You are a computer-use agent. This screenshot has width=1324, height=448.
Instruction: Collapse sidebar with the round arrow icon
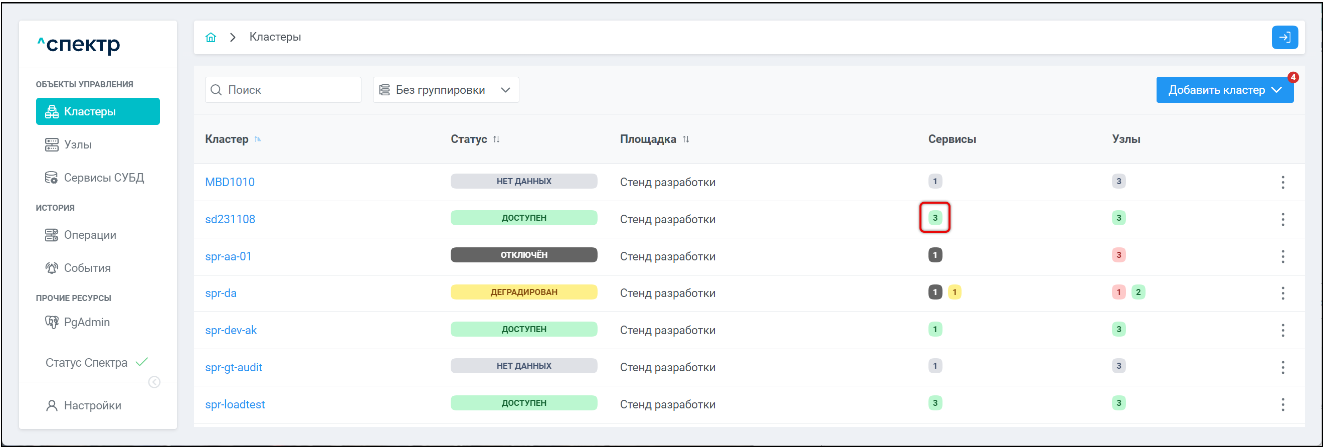click(x=154, y=382)
